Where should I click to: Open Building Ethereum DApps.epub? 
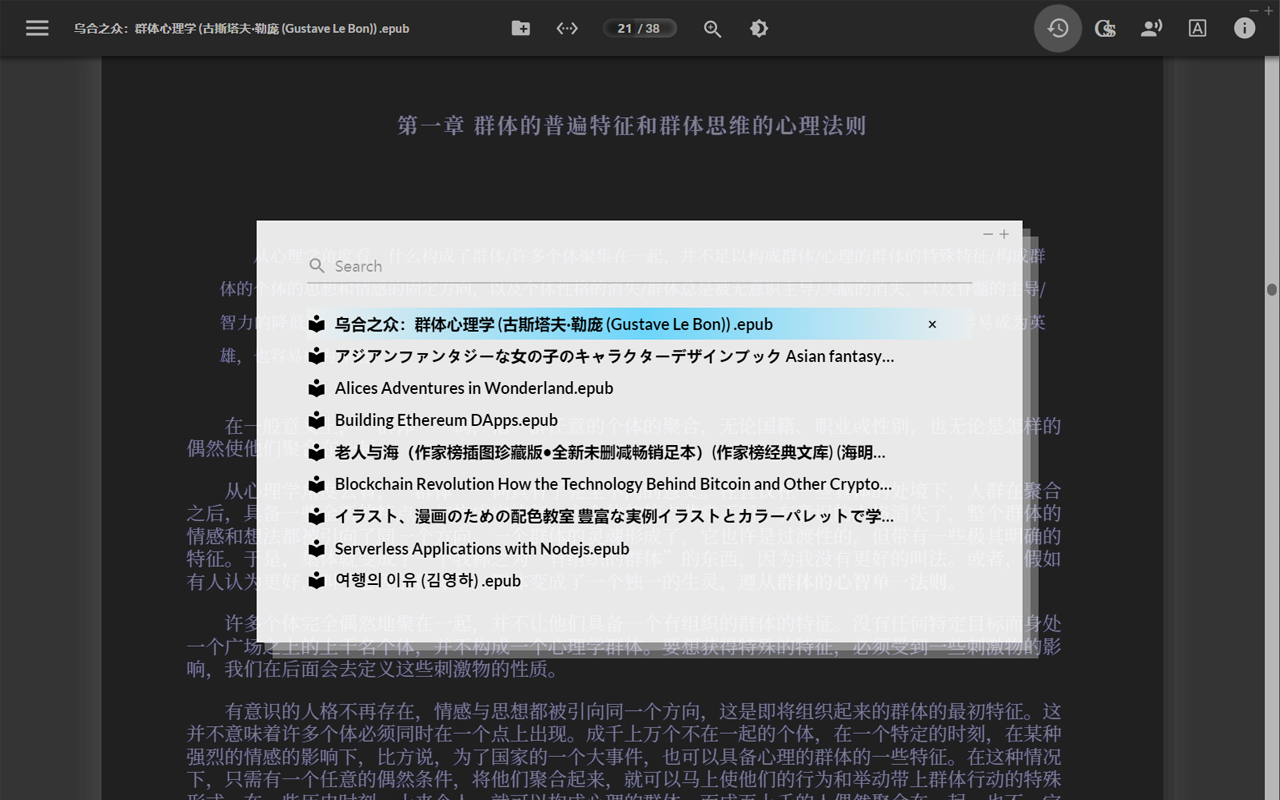click(446, 420)
